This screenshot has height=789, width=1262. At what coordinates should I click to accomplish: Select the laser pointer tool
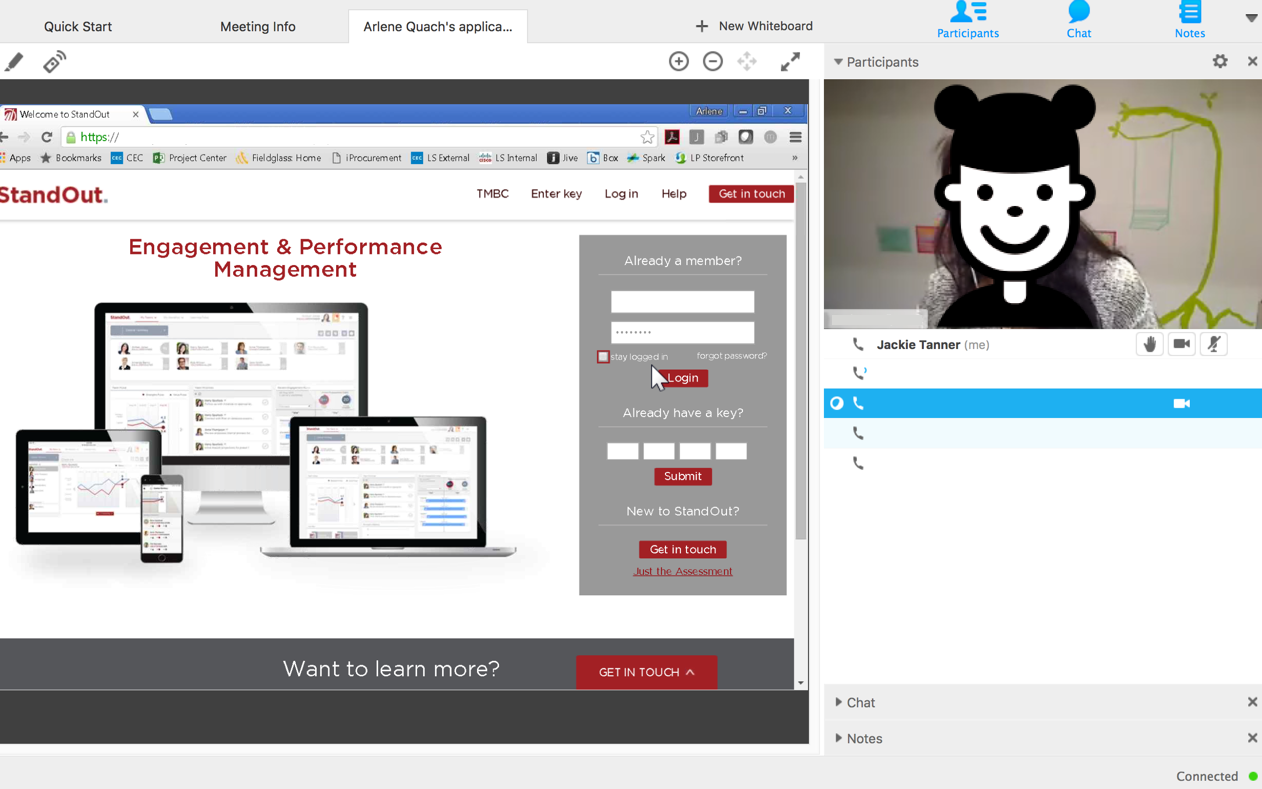[x=54, y=62]
